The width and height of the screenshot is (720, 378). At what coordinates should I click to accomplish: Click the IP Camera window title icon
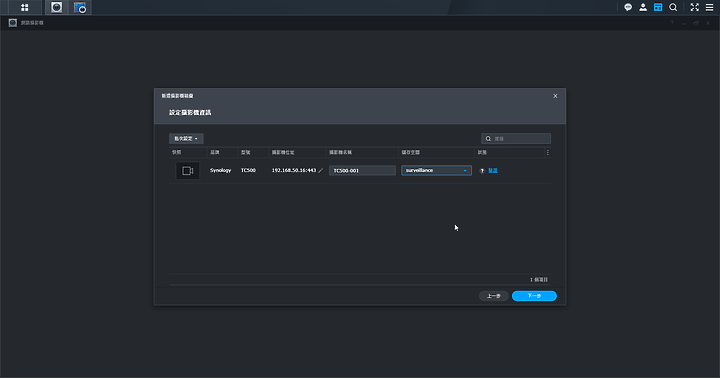(13, 23)
